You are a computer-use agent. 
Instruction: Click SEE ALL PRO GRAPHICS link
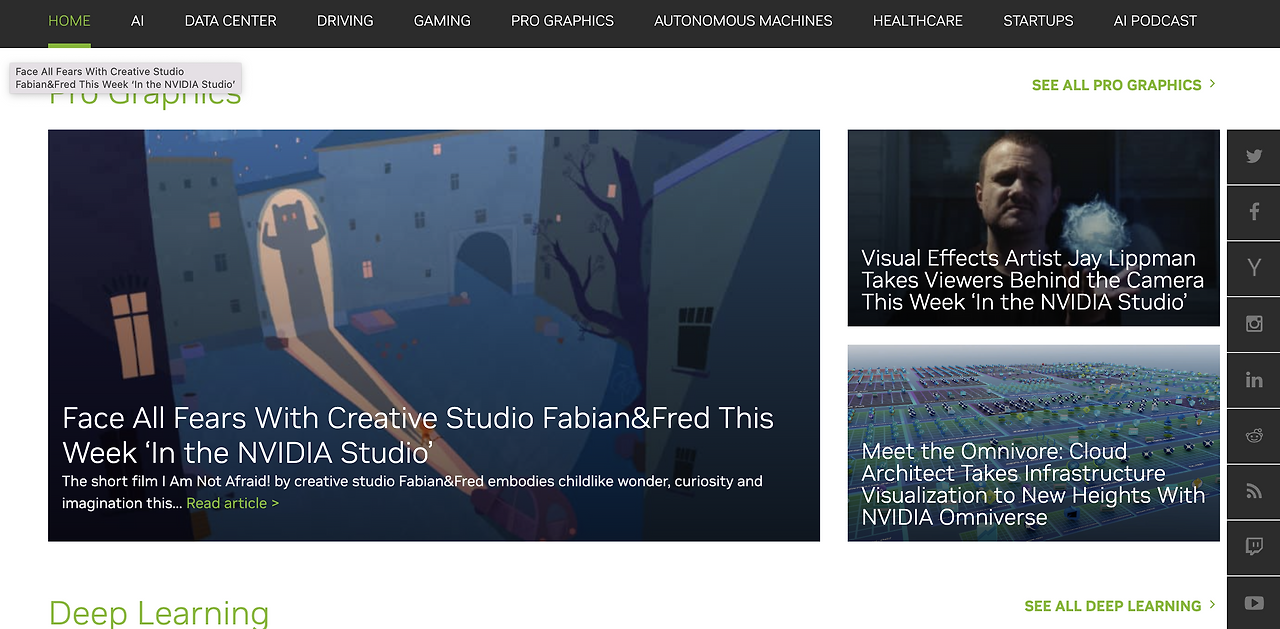point(1124,85)
